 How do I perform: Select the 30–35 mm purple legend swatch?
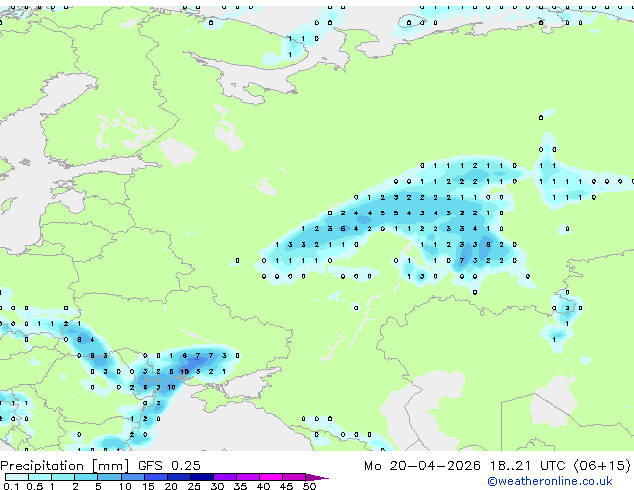[x=225, y=477]
